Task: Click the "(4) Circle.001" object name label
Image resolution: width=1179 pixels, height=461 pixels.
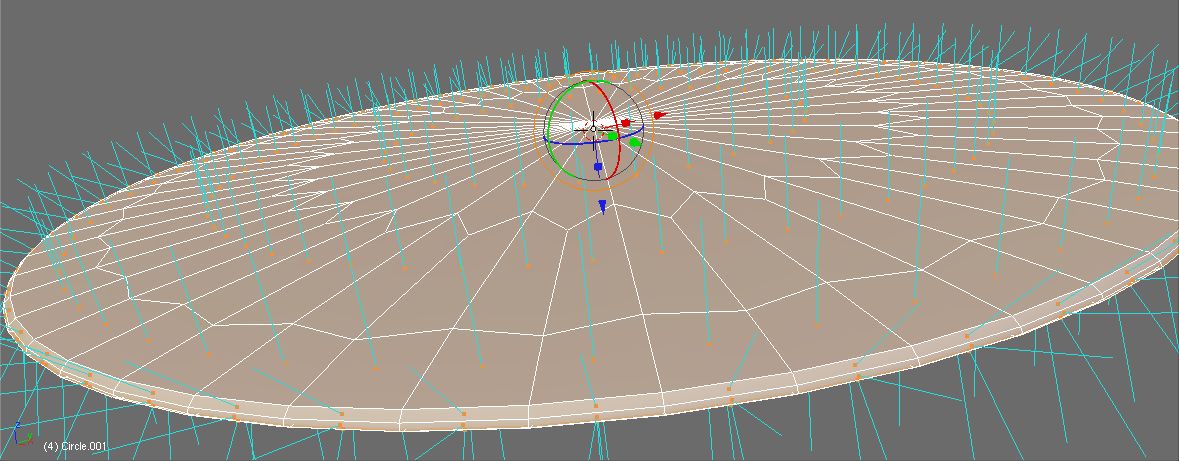Action: [x=75, y=446]
